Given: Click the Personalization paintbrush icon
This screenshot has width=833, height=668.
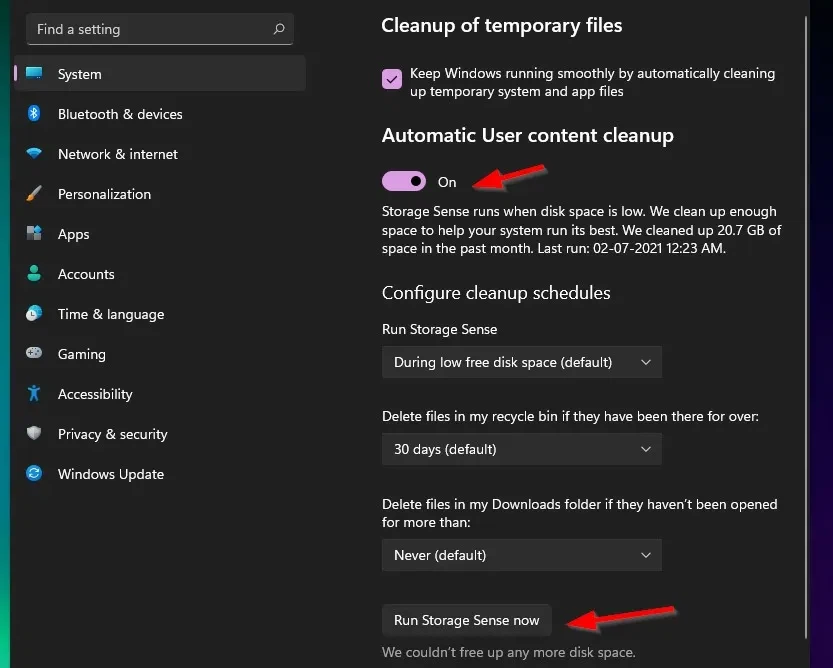Looking at the screenshot, I should pyautogui.click(x=35, y=194).
